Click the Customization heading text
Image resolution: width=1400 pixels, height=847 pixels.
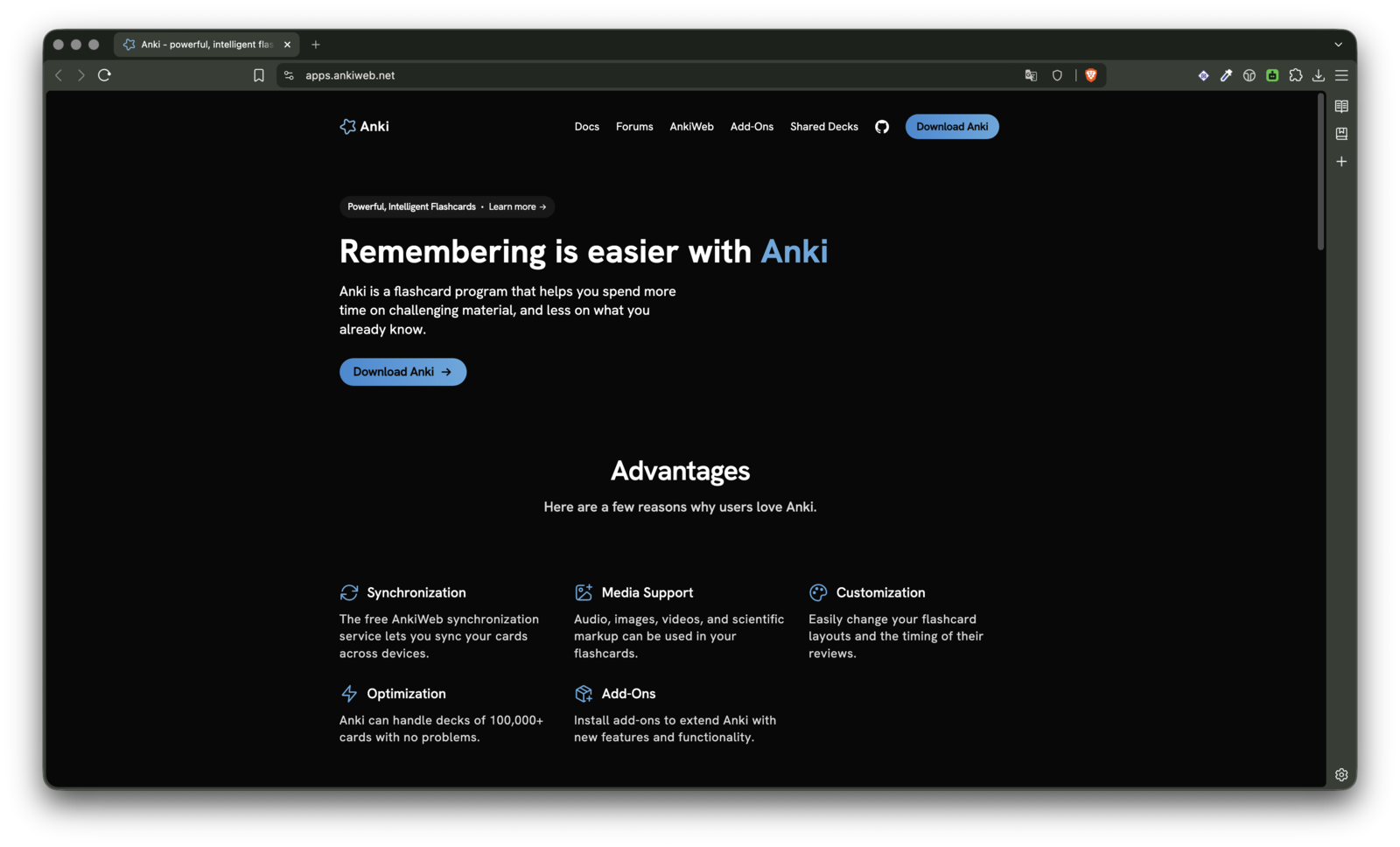[880, 593]
